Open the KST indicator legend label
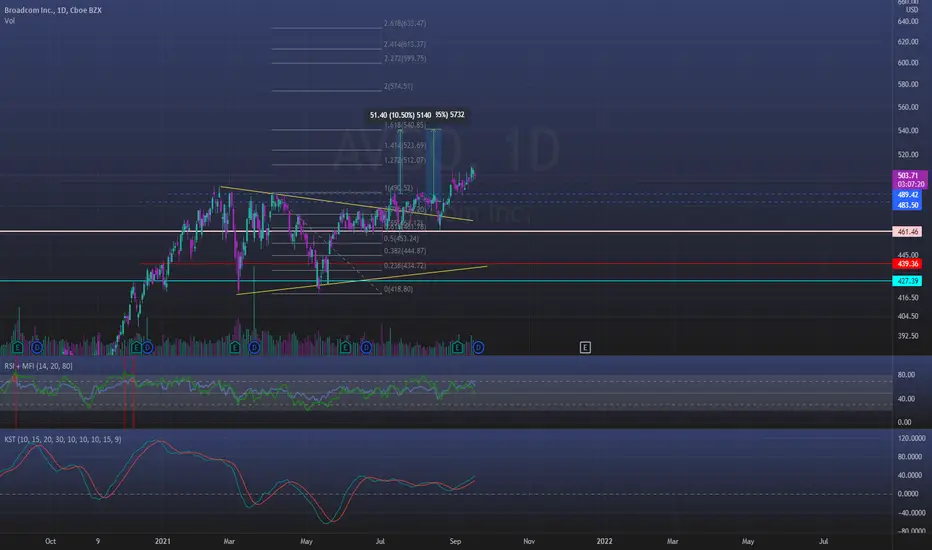This screenshot has height=550, width=932. pos(62,439)
